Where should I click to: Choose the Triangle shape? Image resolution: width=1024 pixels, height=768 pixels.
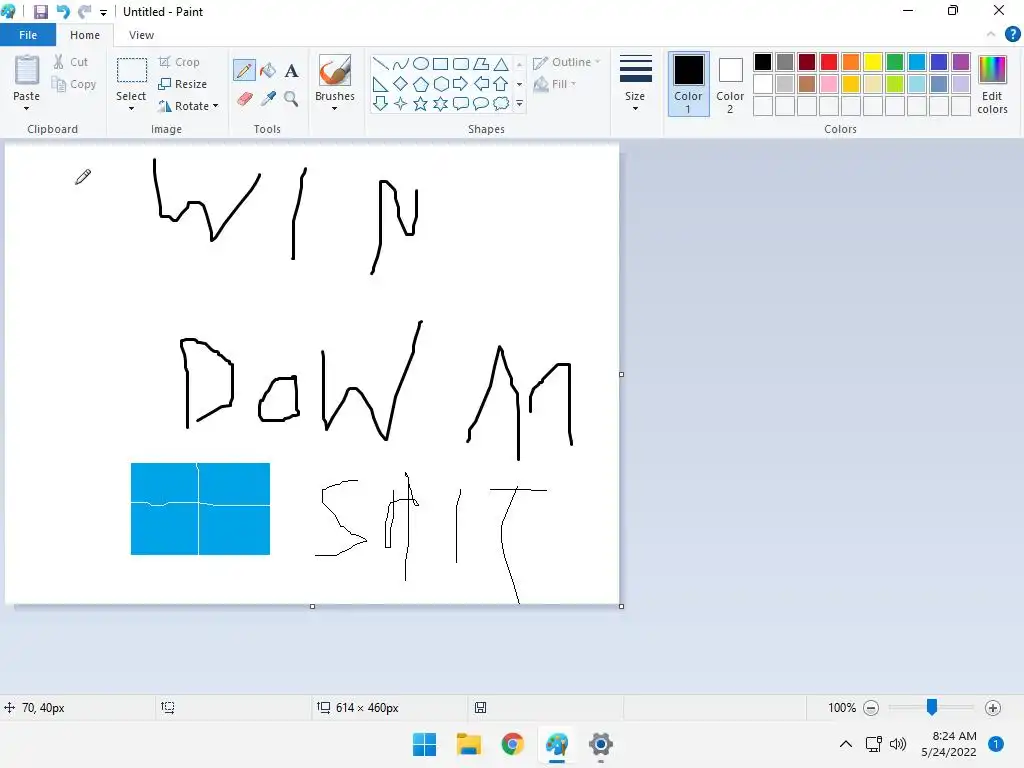point(501,64)
